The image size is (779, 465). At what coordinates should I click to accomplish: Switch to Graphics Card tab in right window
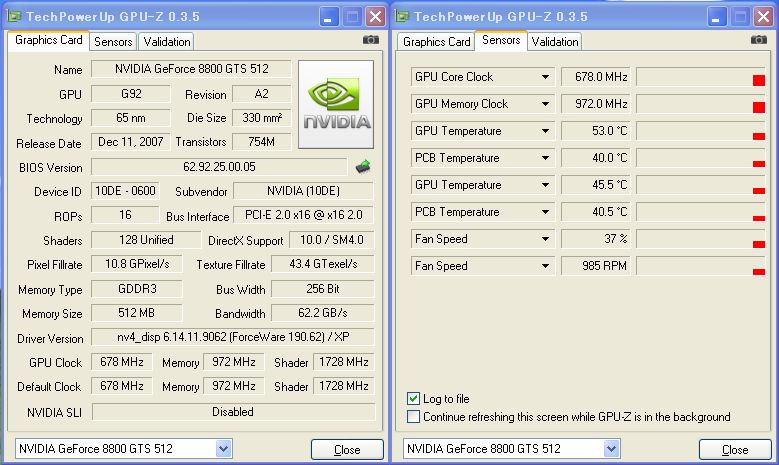436,42
